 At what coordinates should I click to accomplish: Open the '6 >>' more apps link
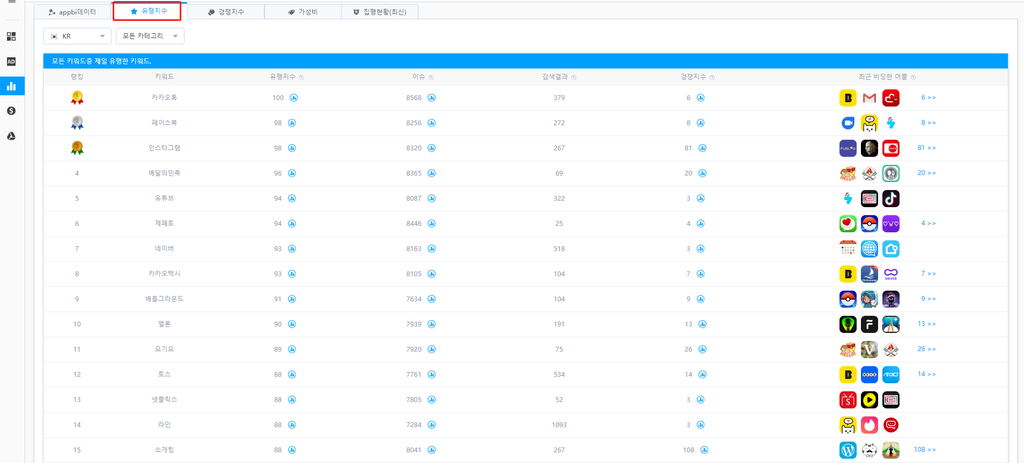pos(929,98)
